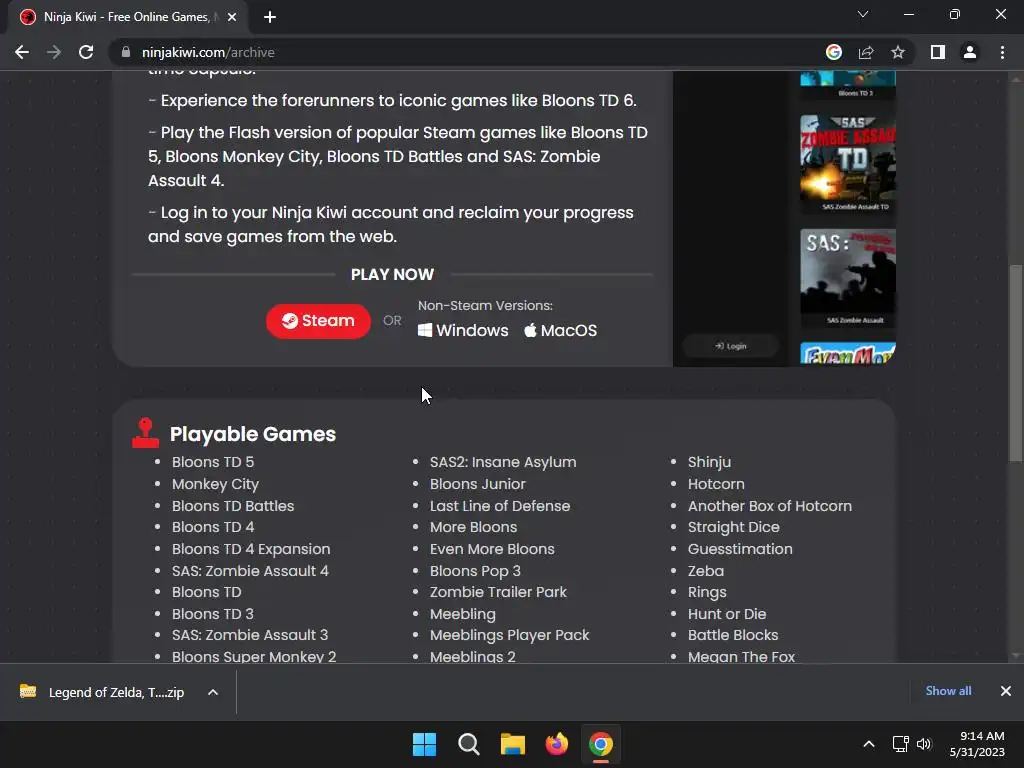Click the browser forward arrow
Viewport: 1024px width, 768px height.
54,52
